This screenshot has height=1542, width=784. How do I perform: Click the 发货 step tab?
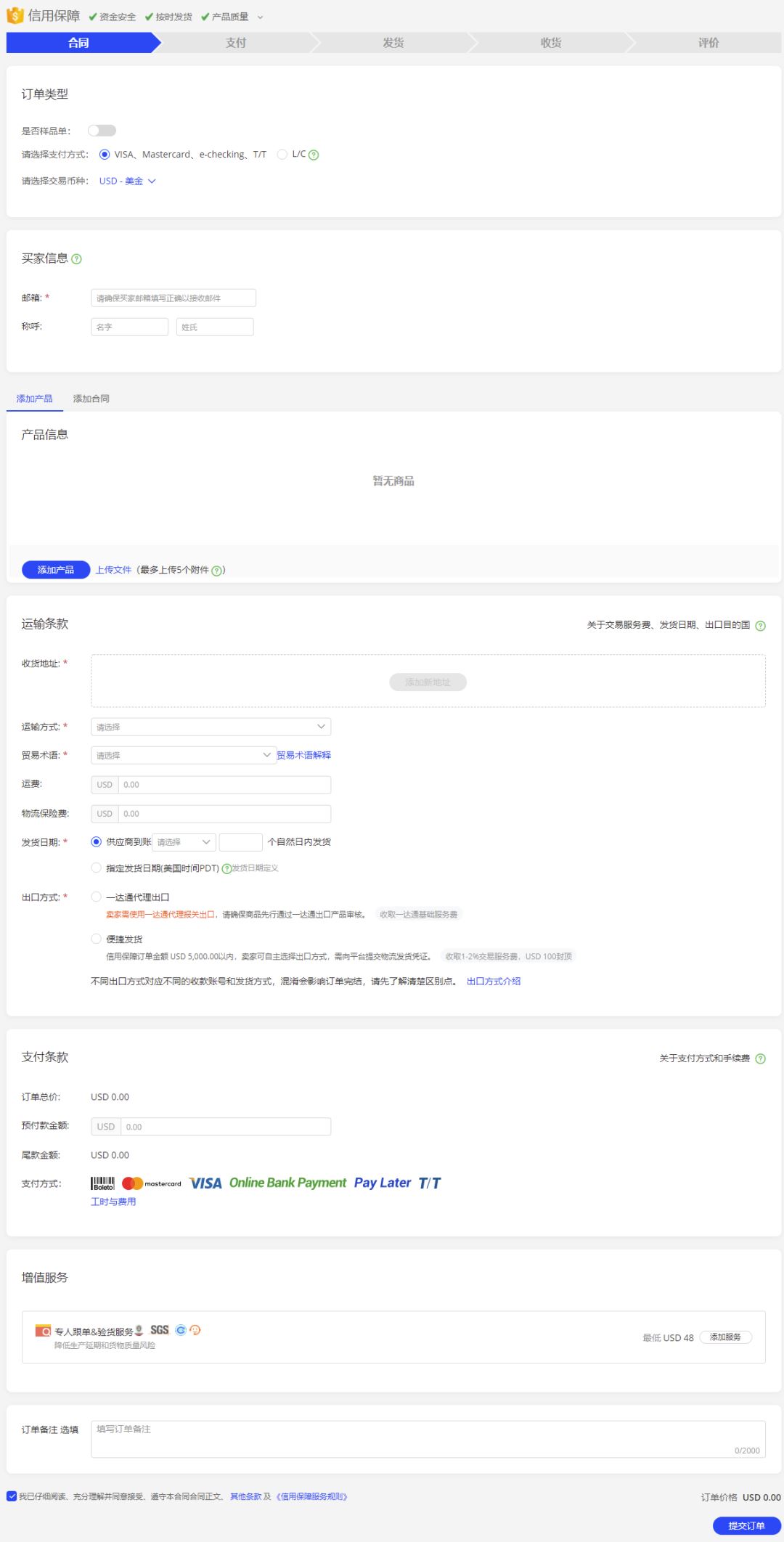(x=393, y=43)
